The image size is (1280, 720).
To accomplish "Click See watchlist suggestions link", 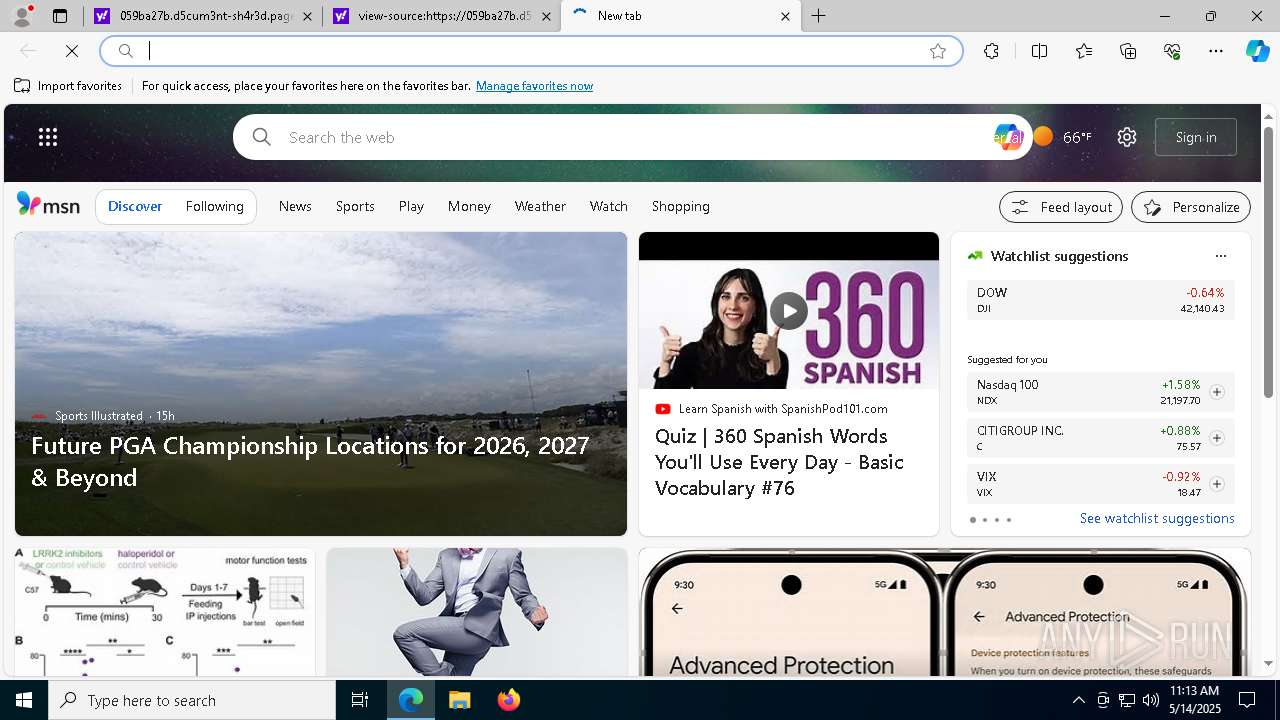I will pyautogui.click(x=1157, y=518).
